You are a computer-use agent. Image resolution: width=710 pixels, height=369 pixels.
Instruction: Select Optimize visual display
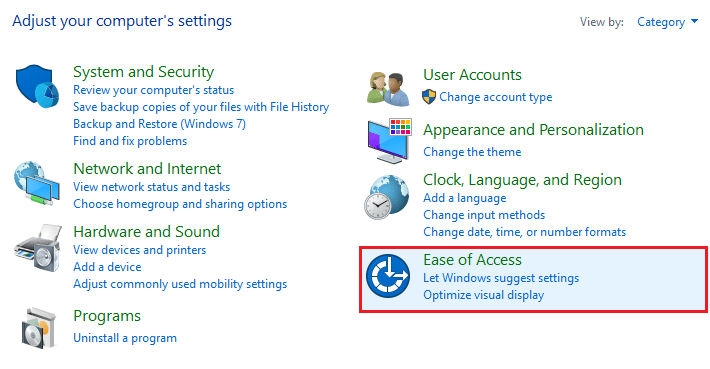point(484,295)
